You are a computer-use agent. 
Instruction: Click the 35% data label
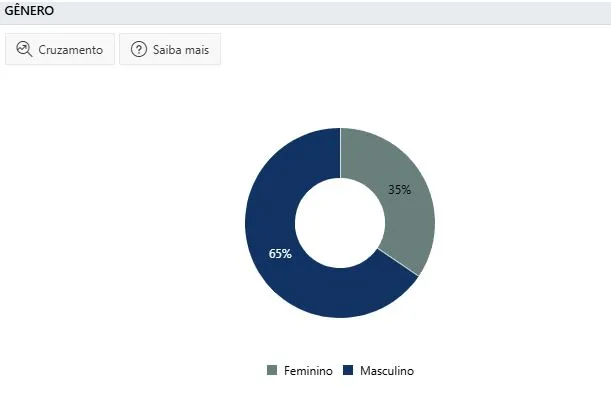pos(399,190)
